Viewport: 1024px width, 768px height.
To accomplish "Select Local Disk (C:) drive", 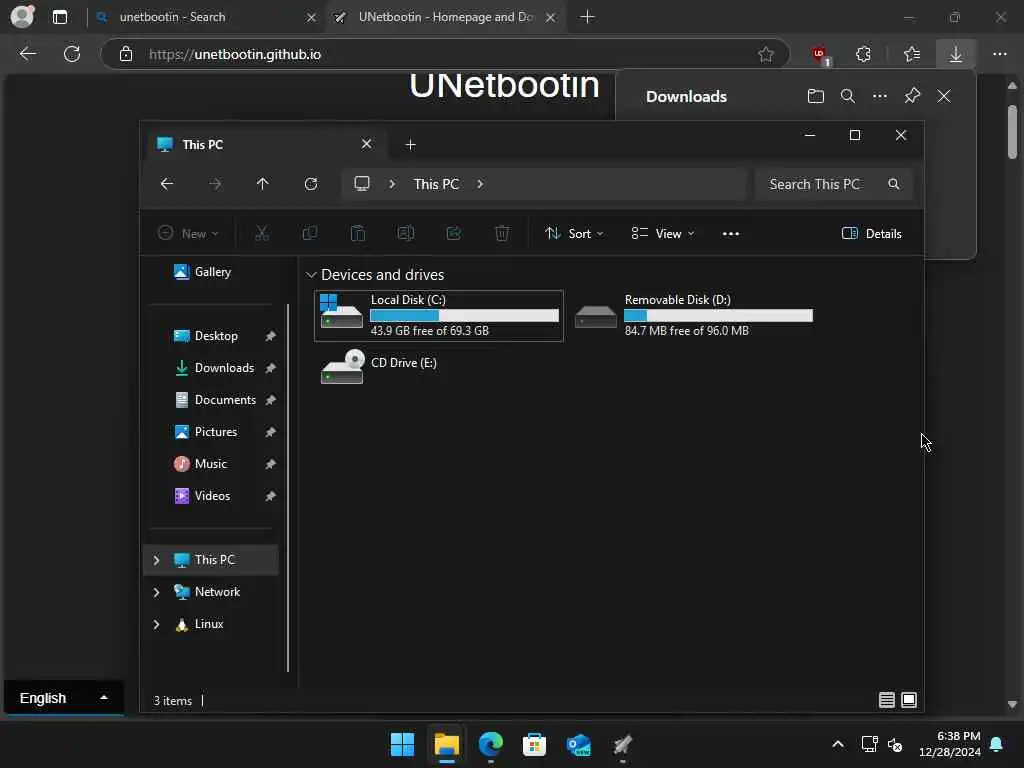I will (x=439, y=315).
